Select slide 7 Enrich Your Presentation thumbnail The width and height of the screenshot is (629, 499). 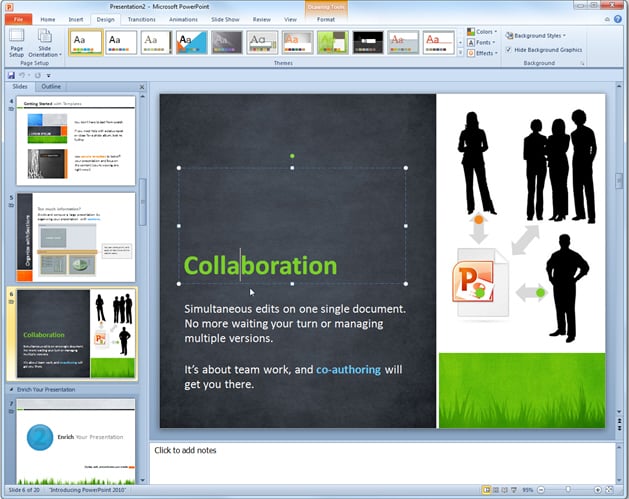pos(76,441)
